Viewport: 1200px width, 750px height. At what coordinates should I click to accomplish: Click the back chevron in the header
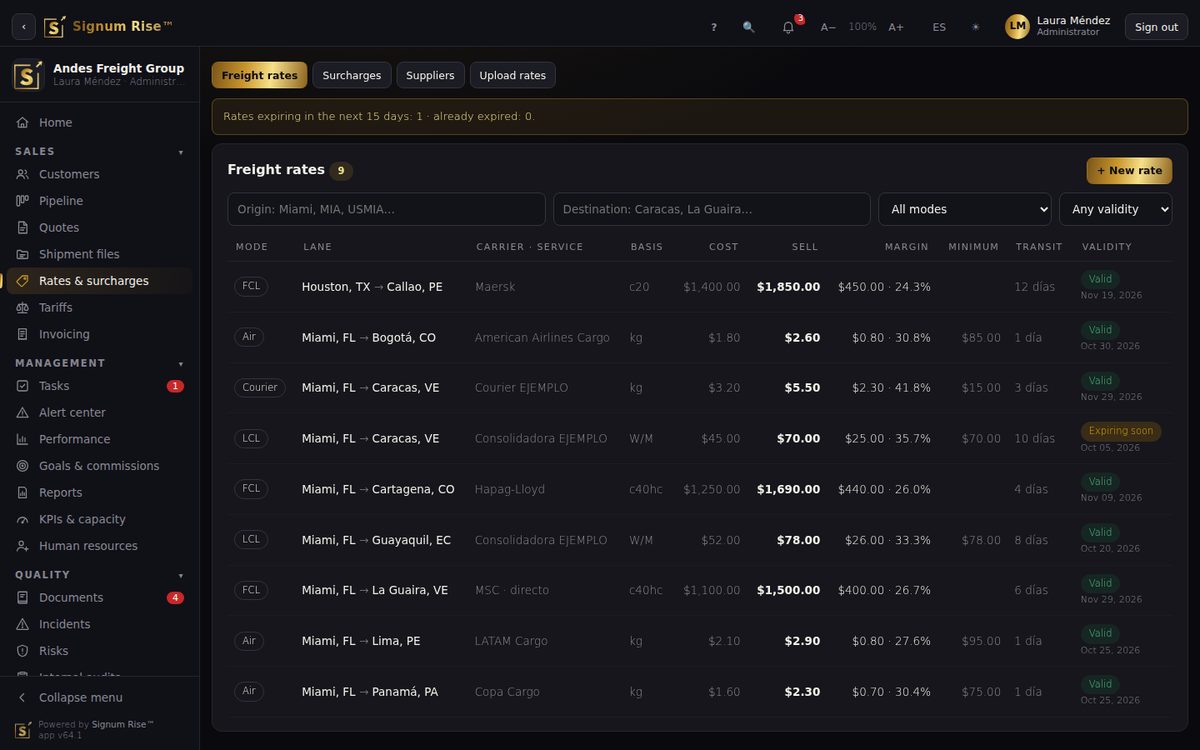point(24,27)
